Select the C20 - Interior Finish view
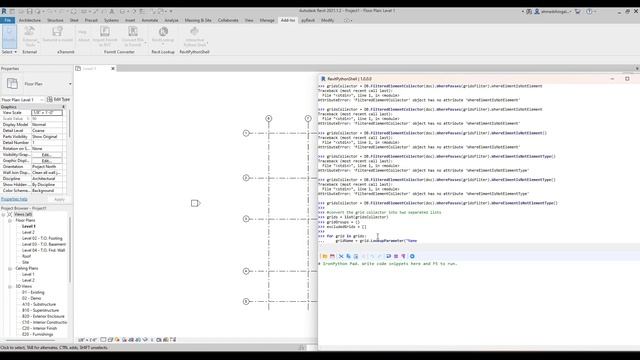The image size is (640, 360). point(40,329)
